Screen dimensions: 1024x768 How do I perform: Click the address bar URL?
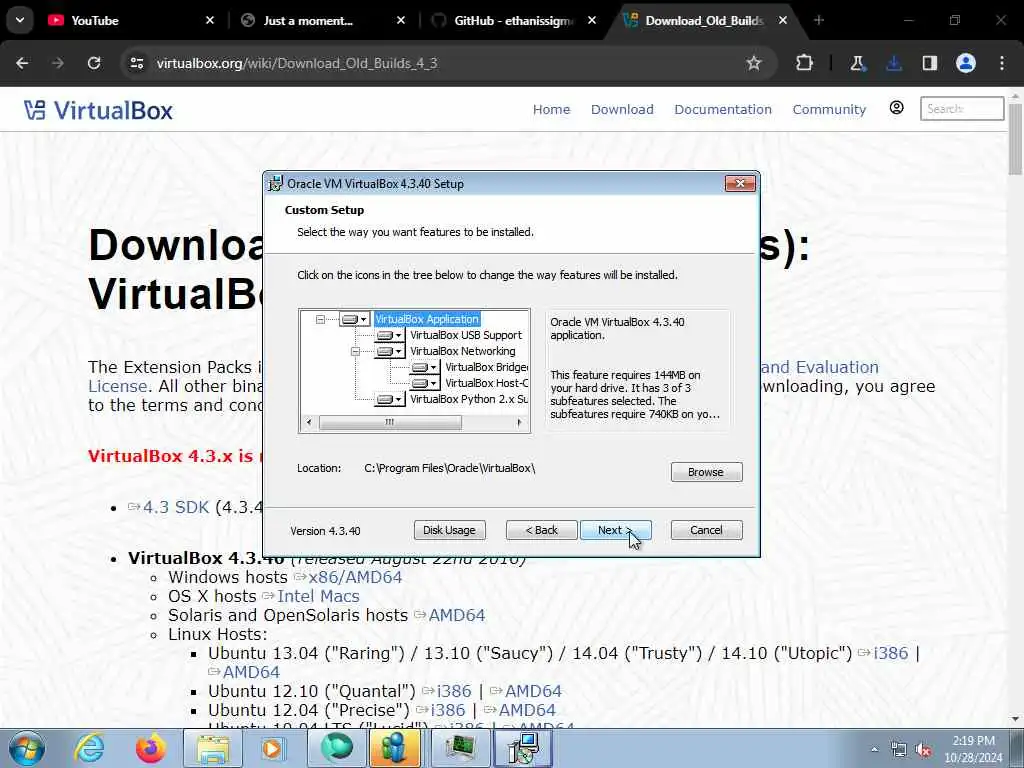pos(297,63)
